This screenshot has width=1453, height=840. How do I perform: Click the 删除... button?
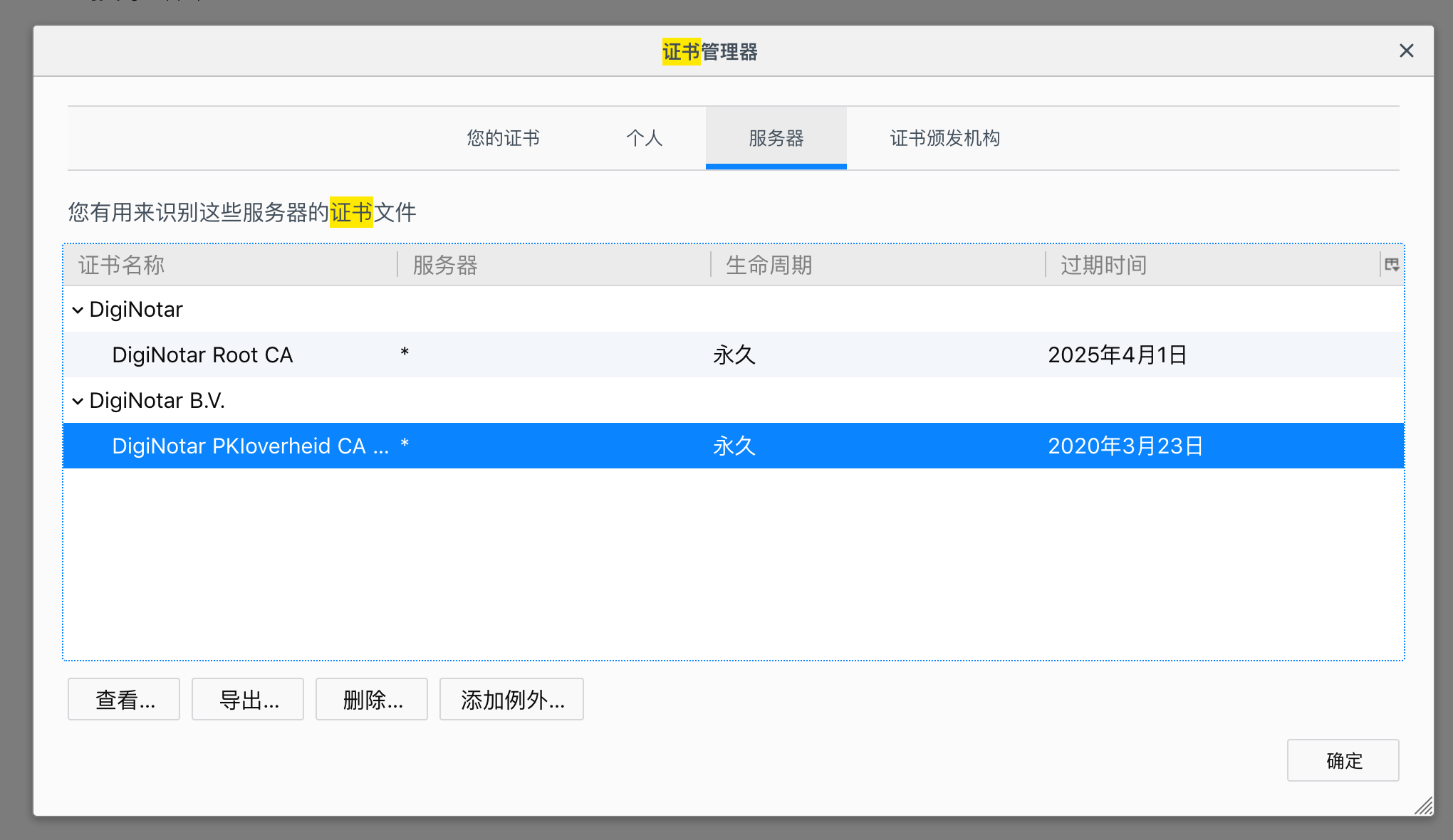point(372,700)
